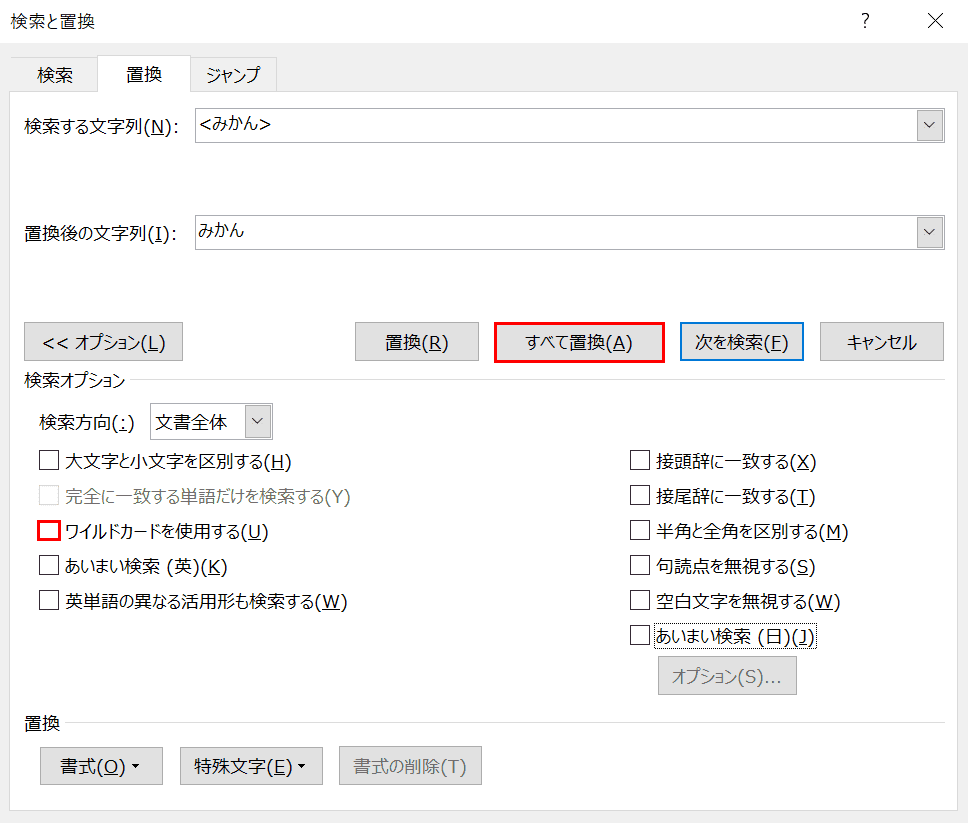The height and width of the screenshot is (823, 968).
Task: Enable ワイルドカードを使用する checkbox
Action: pos(49,530)
